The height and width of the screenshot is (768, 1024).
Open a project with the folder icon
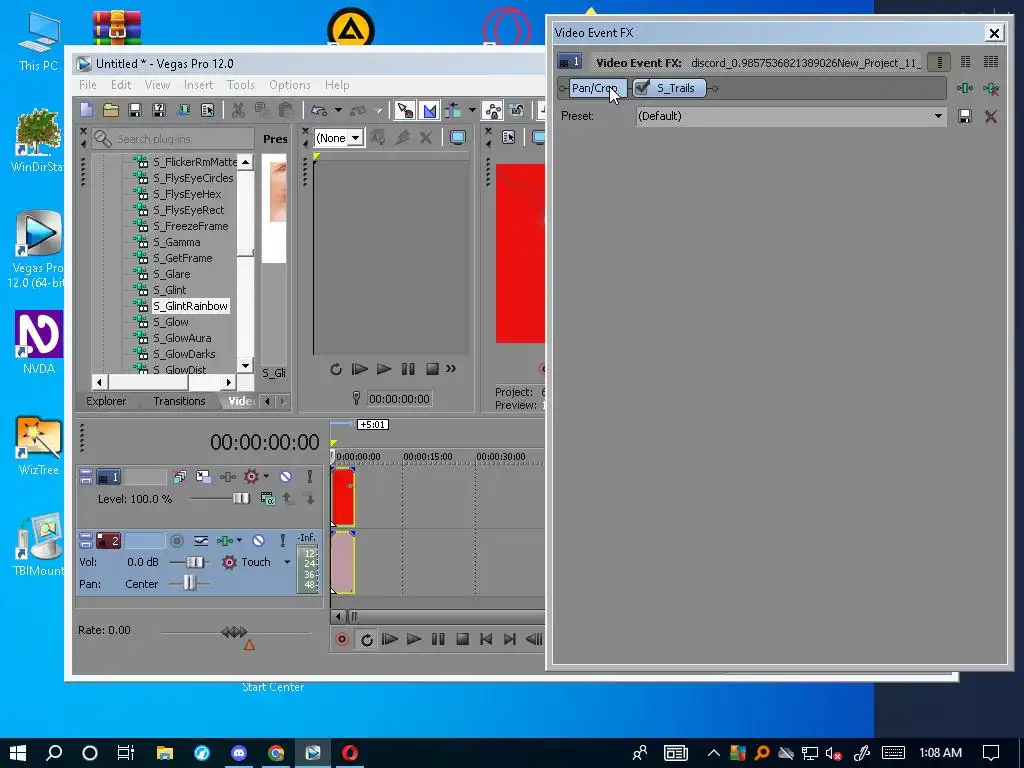111,110
